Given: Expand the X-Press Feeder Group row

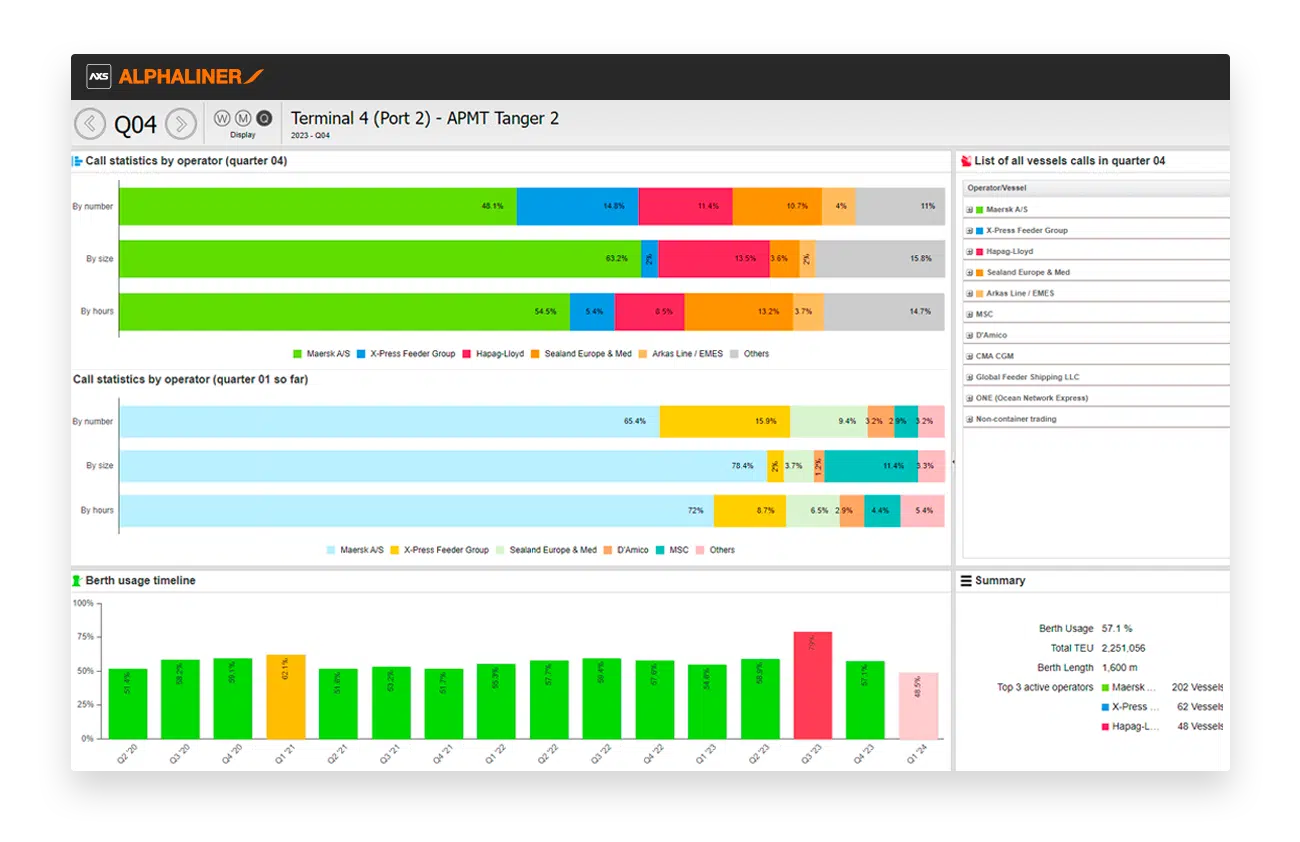Looking at the screenshot, I should (969, 231).
